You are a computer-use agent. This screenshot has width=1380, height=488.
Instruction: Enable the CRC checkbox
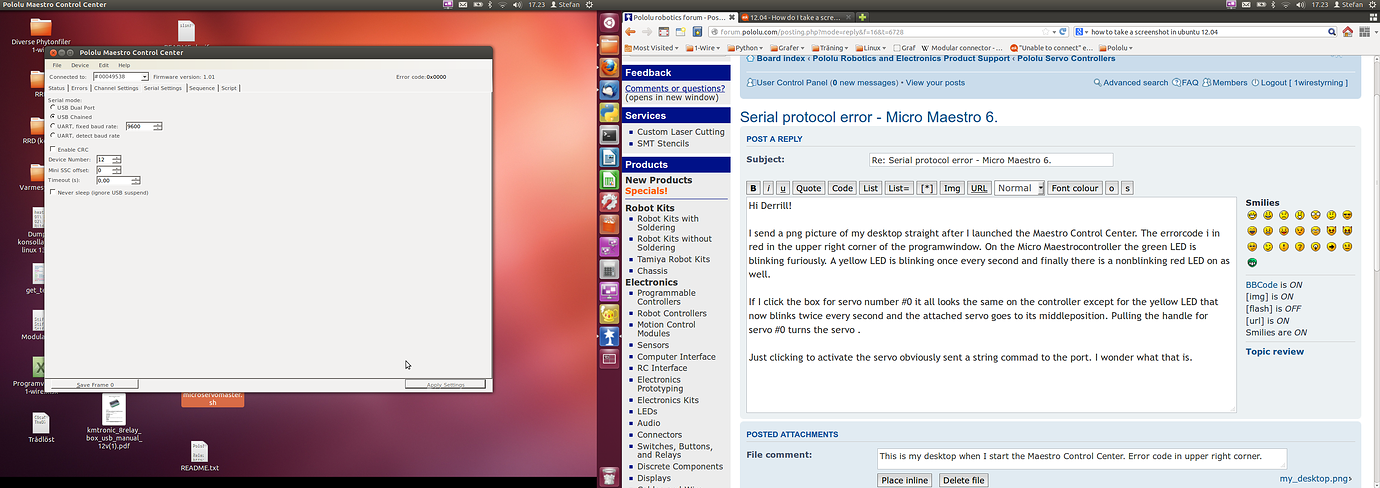[x=53, y=150]
